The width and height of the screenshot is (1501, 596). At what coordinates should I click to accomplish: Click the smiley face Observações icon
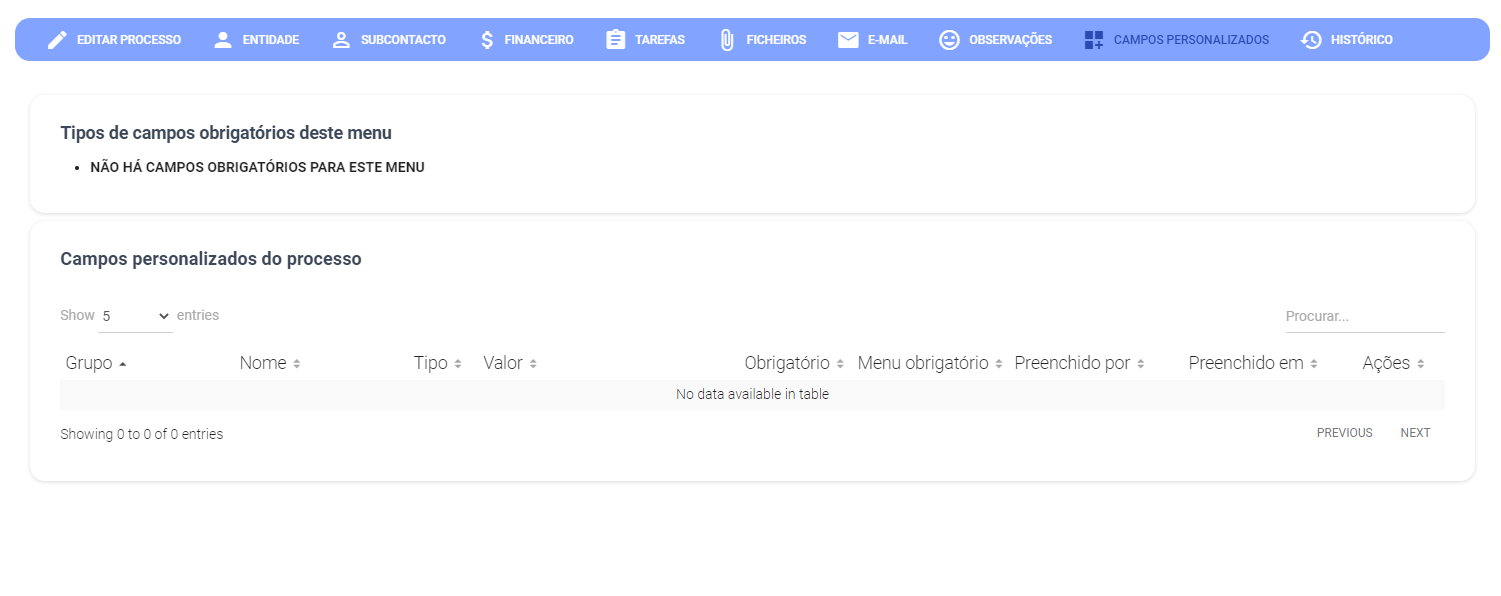(x=949, y=40)
